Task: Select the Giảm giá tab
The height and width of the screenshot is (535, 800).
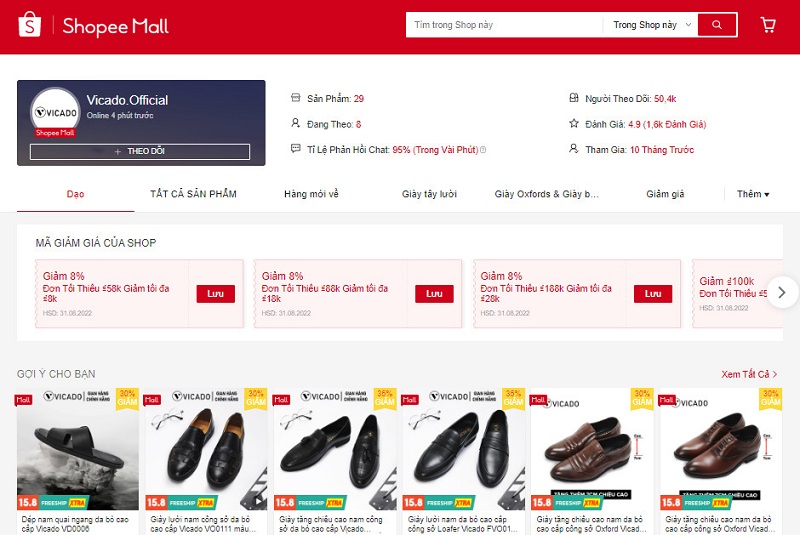Action: click(665, 194)
